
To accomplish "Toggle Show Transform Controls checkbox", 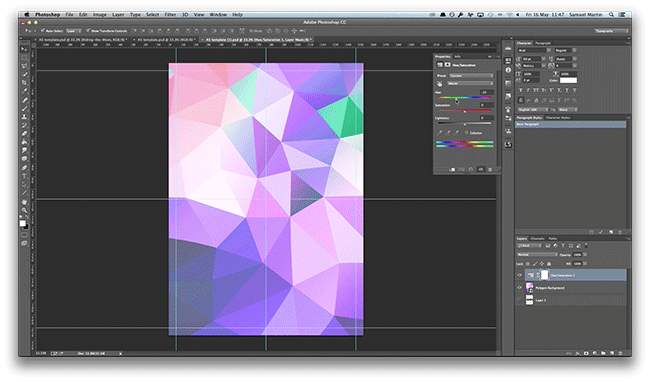I will point(88,31).
